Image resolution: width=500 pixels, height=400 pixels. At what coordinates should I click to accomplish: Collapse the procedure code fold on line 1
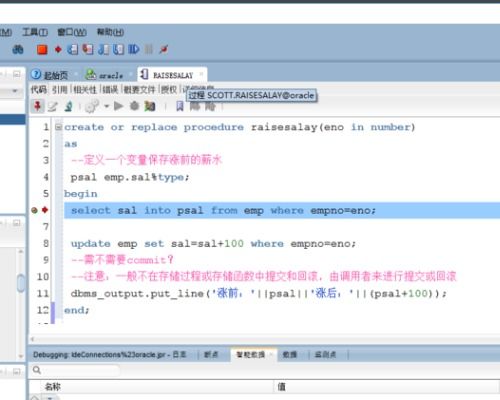[58, 127]
